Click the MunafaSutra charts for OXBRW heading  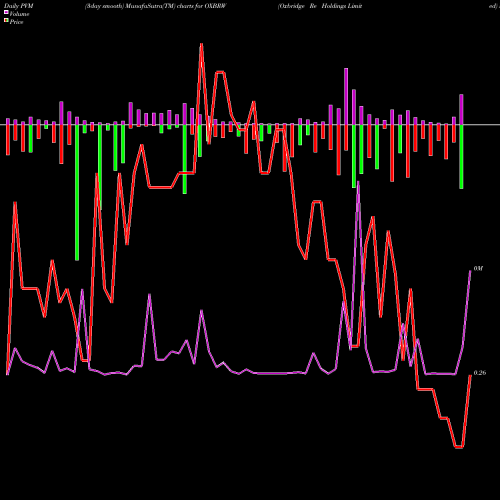[x=156, y=6]
